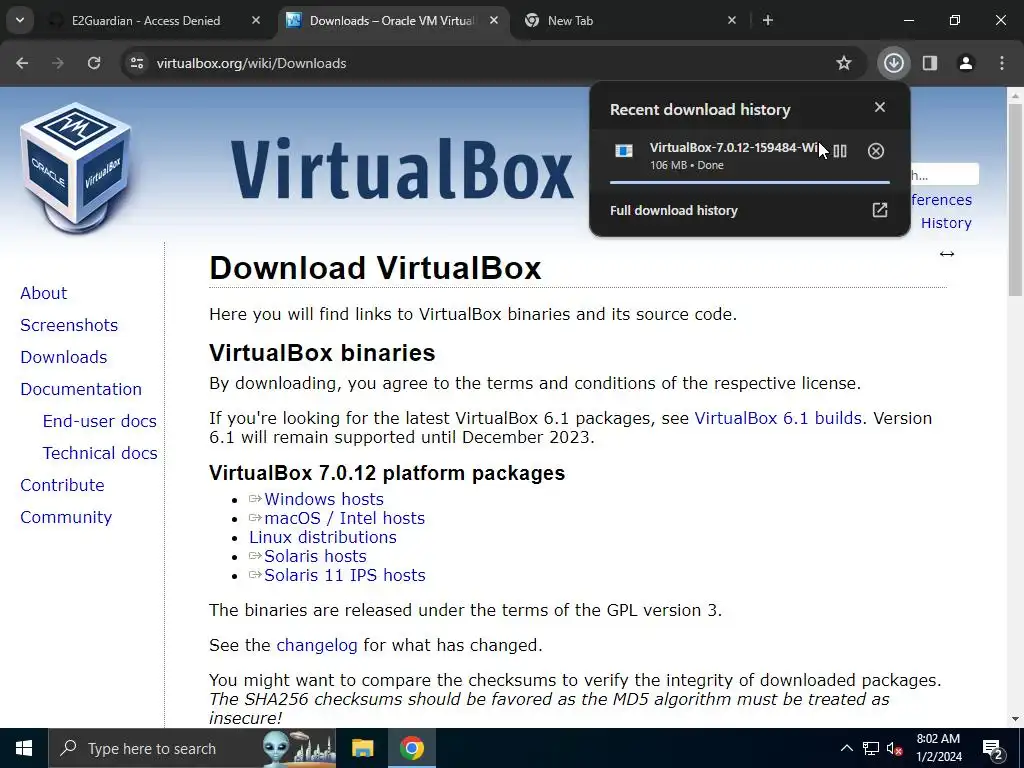Image resolution: width=1024 pixels, height=768 pixels.
Task: Select the Downloads Oracle VM VirtualBox tab
Action: click(392, 21)
